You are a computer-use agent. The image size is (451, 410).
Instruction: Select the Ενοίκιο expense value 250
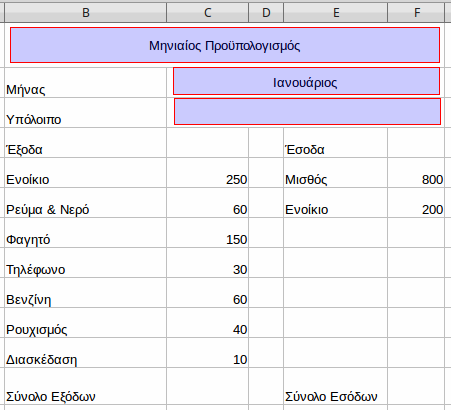point(208,173)
